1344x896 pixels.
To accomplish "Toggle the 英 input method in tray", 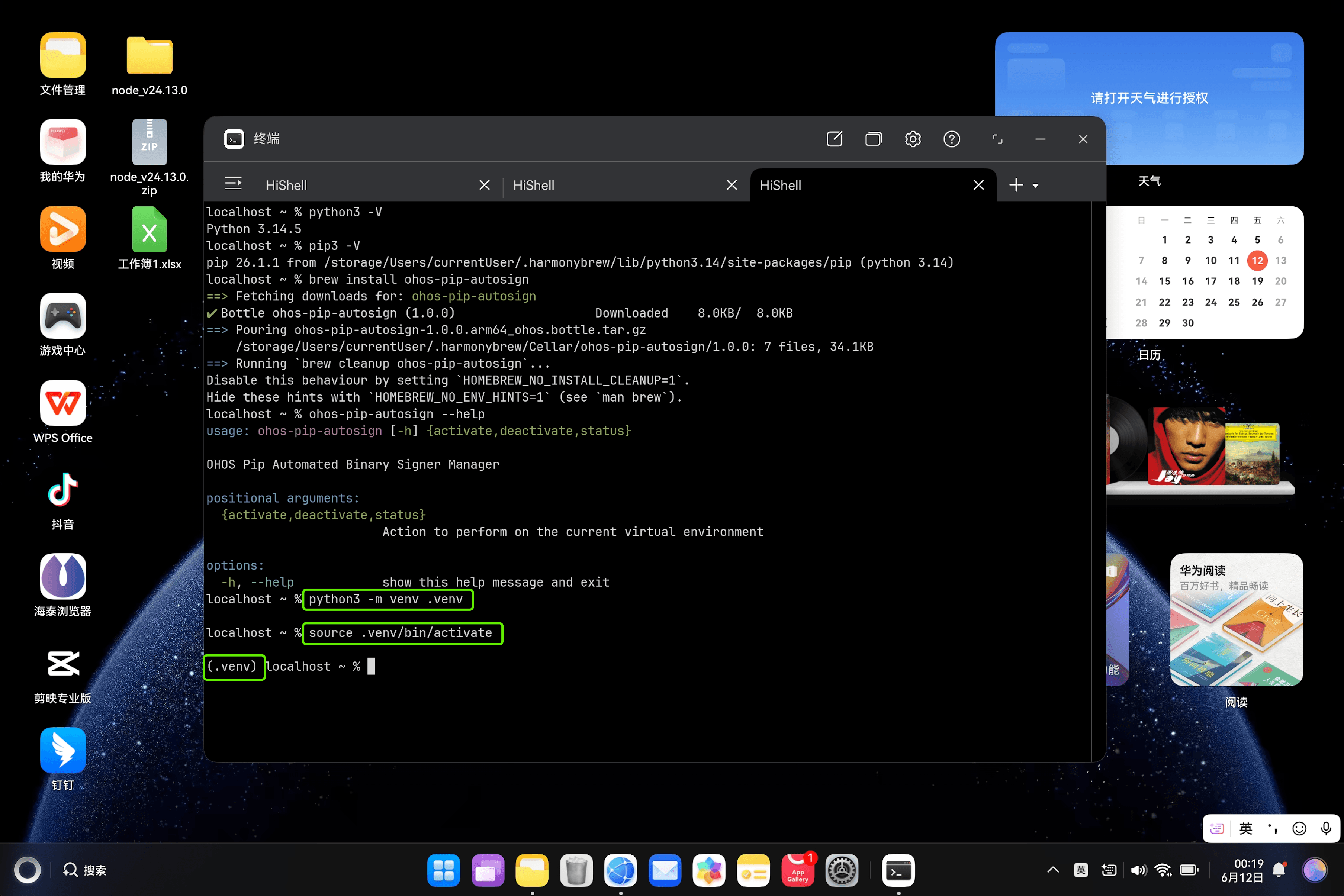I will point(1081,870).
